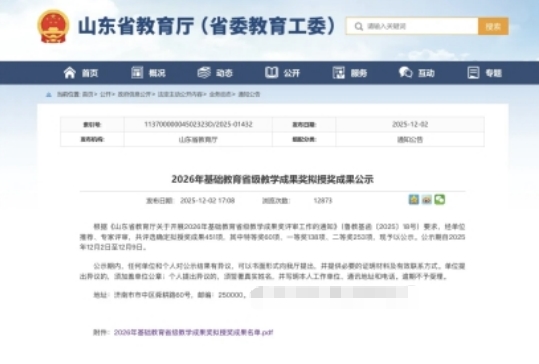Open the 专题 special topics nav item
This screenshot has width=539, height=364.
(485, 73)
